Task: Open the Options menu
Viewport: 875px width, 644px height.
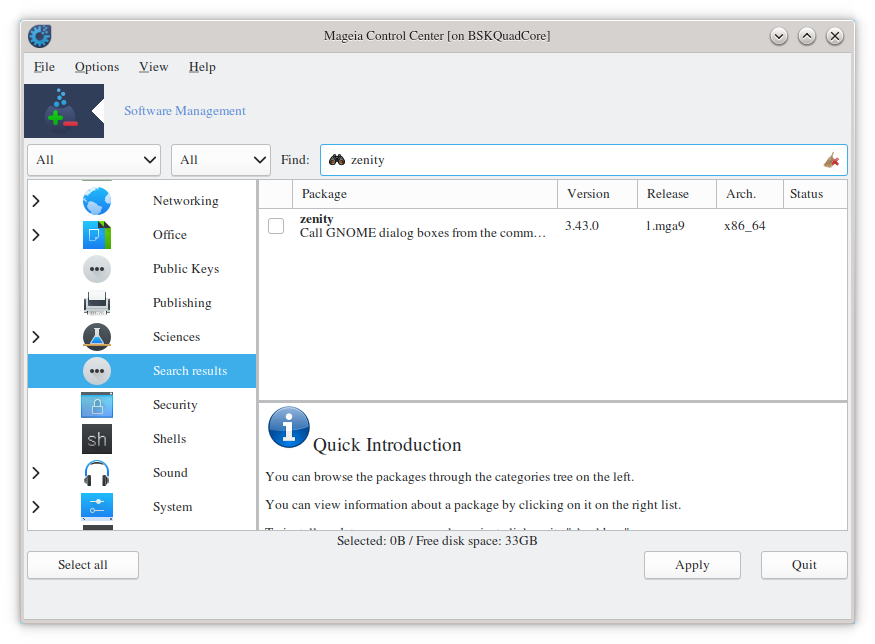Action: click(97, 67)
